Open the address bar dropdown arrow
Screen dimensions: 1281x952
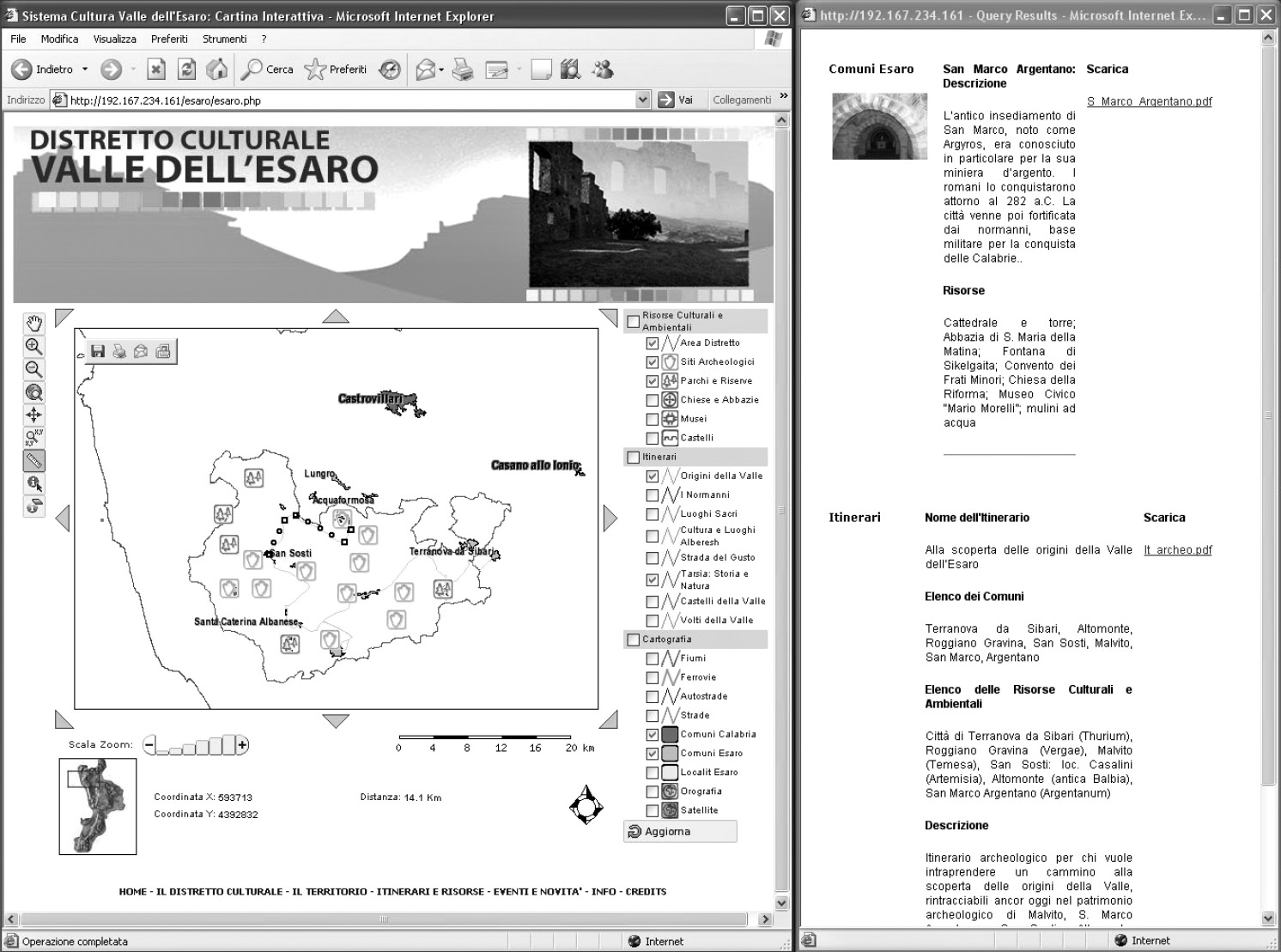point(643,100)
